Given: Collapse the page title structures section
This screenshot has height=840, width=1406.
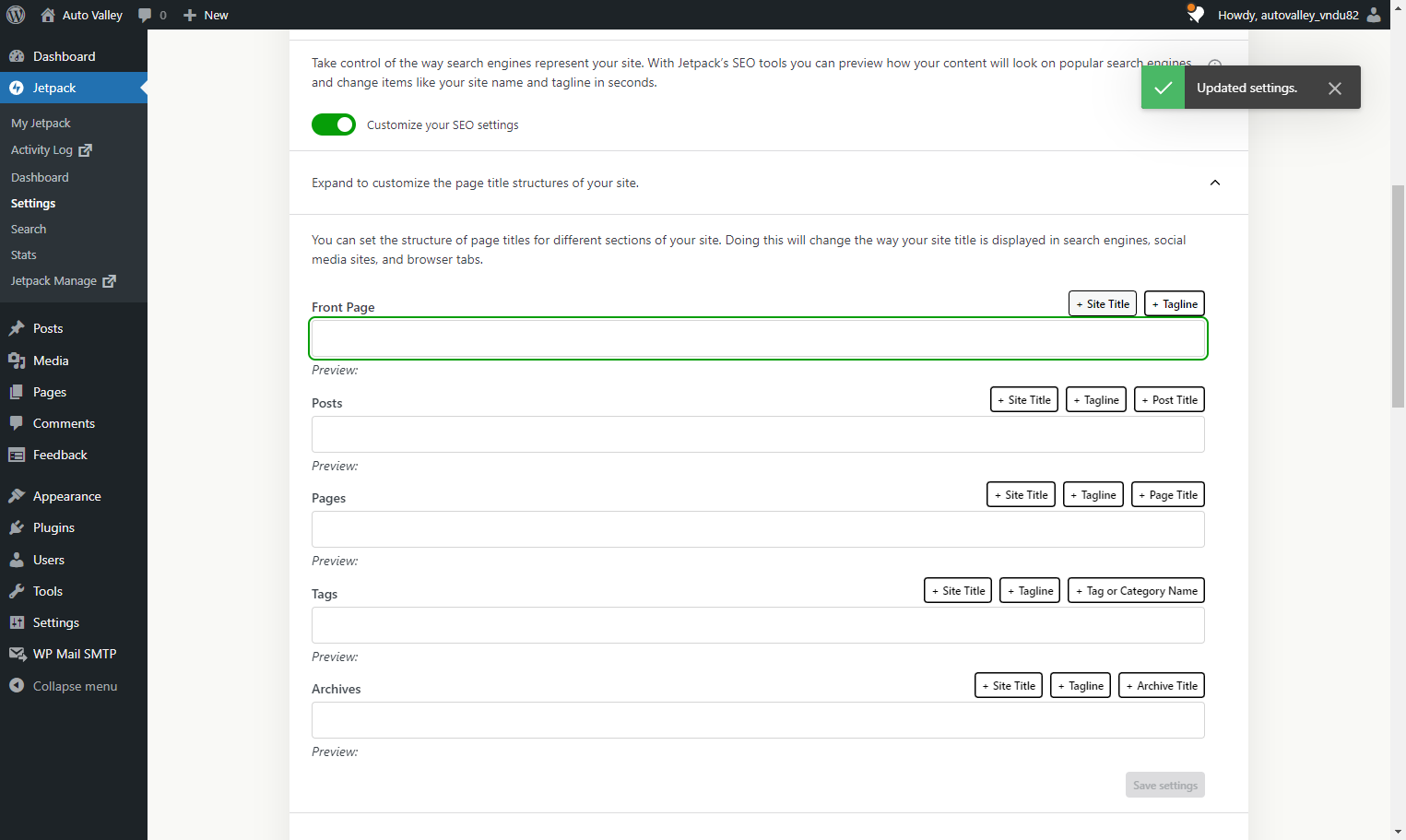Looking at the screenshot, I should pyautogui.click(x=1215, y=183).
